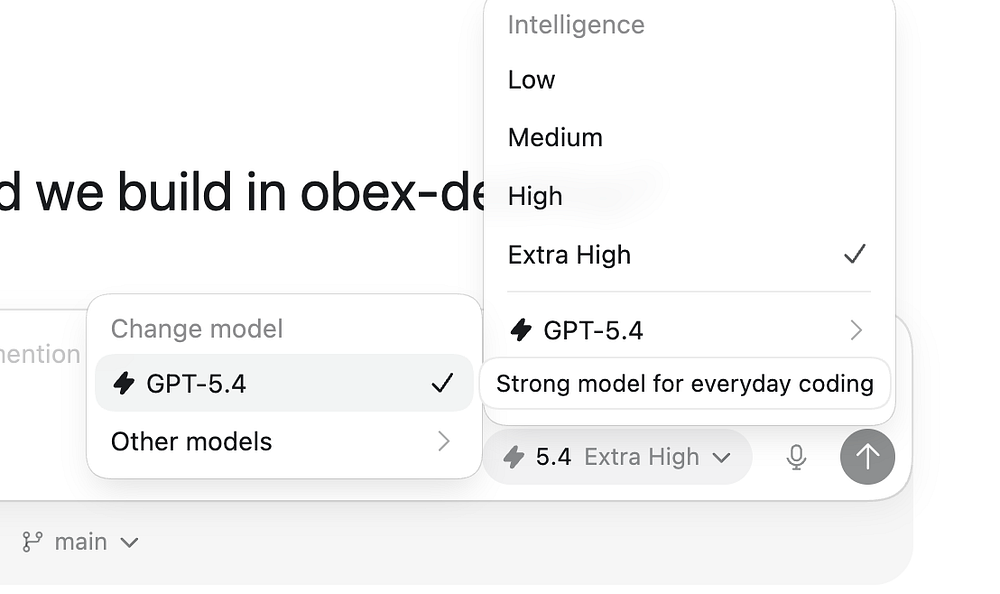Screen dimensions: 1000x594
Task: Click the microphone dictation icon
Action: (796, 457)
